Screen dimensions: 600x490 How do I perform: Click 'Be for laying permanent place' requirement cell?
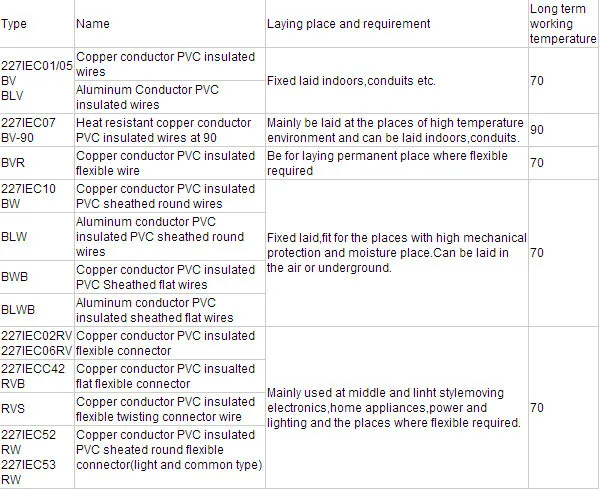[397, 163]
